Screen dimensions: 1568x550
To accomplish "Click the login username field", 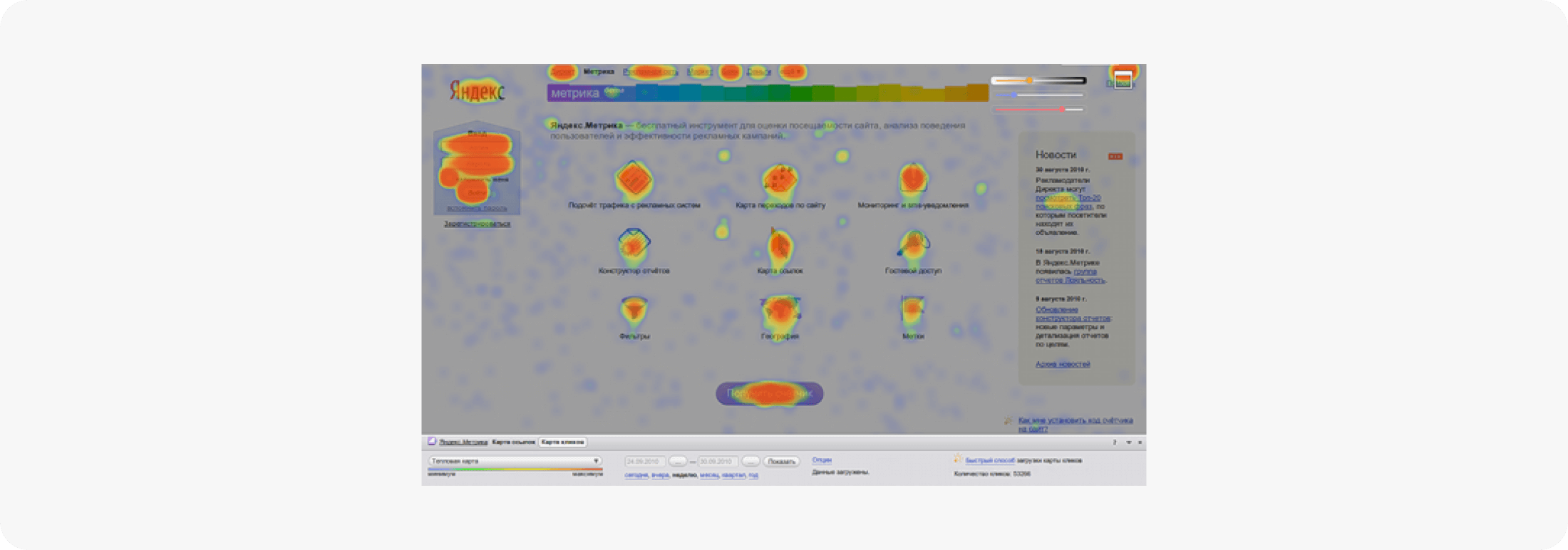I will (x=477, y=147).
